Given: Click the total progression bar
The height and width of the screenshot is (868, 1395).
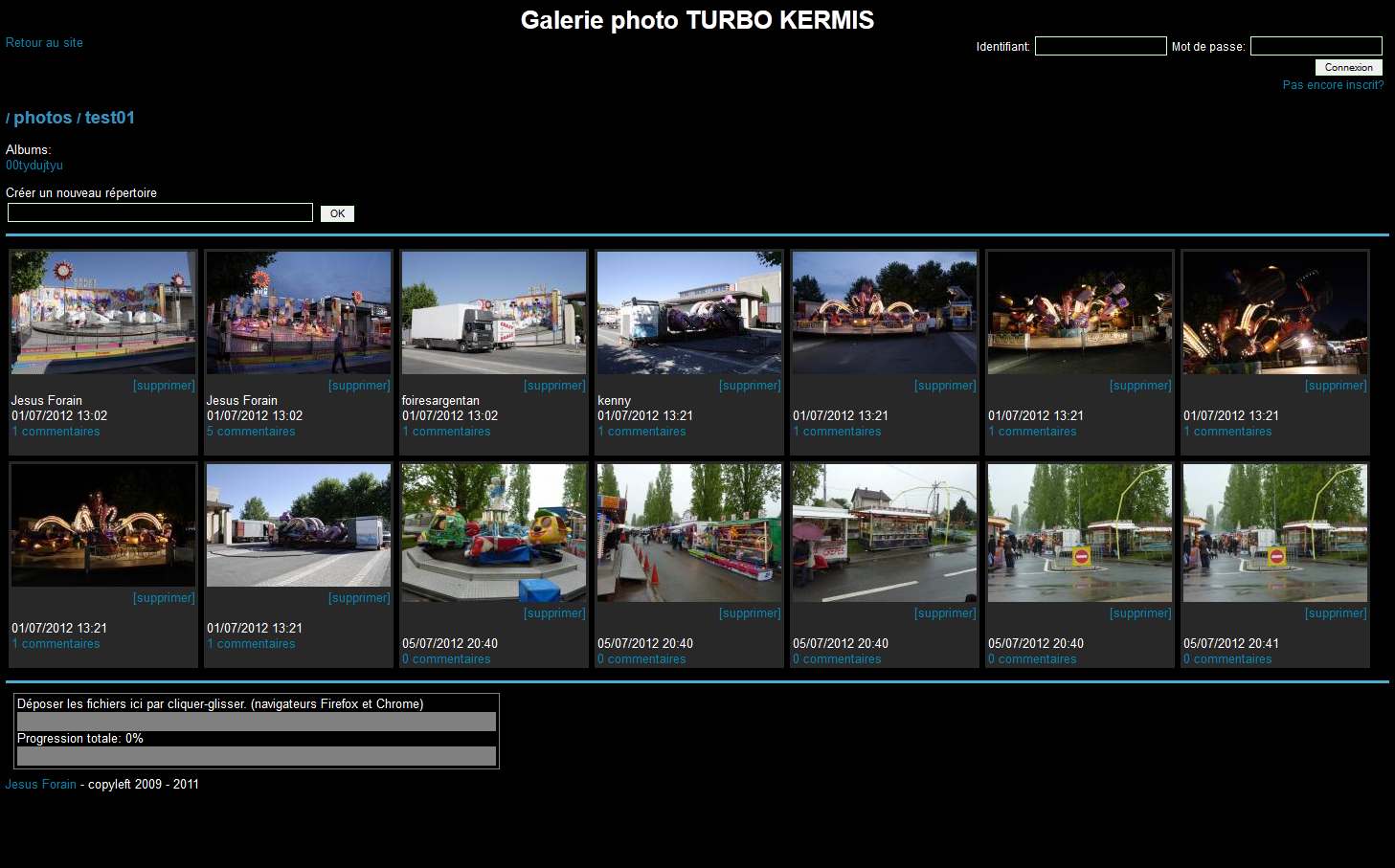Looking at the screenshot, I should click(x=257, y=756).
